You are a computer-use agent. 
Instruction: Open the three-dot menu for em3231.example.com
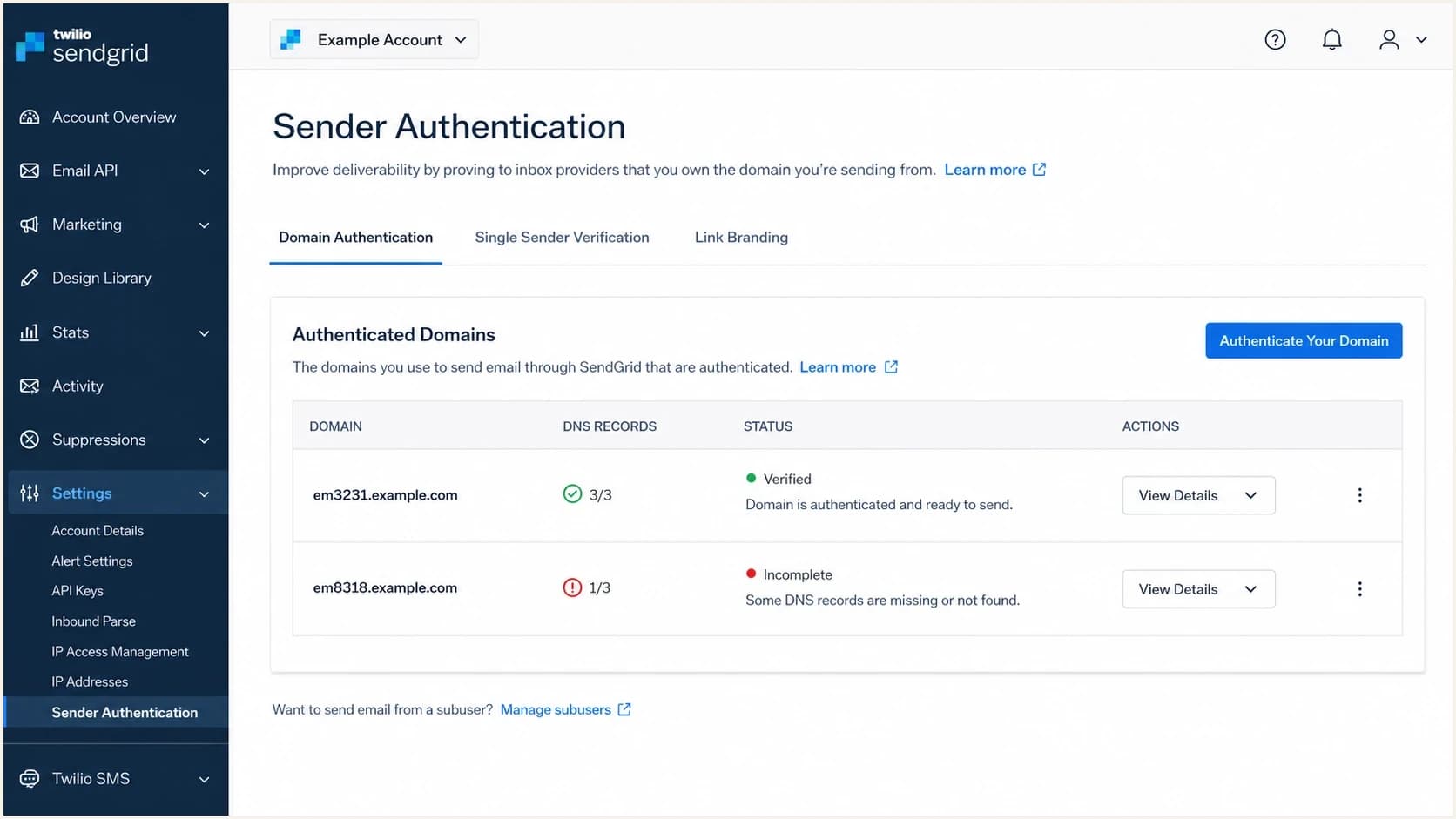click(1359, 495)
